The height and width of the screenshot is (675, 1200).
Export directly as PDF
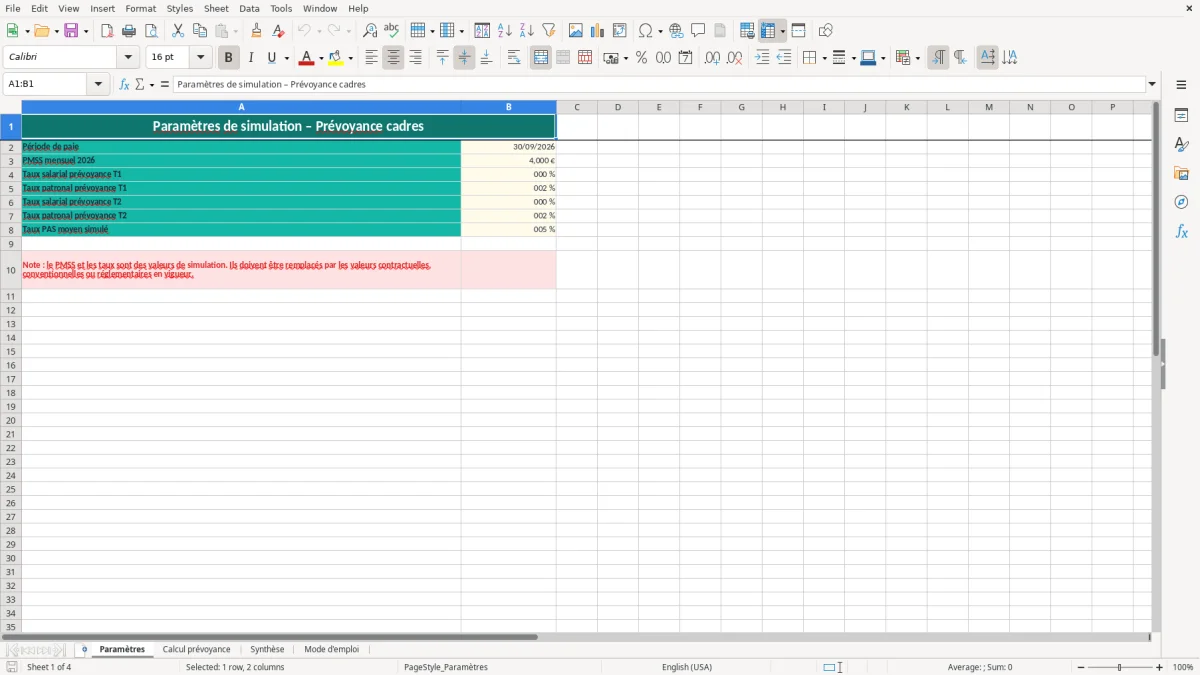[107, 31]
